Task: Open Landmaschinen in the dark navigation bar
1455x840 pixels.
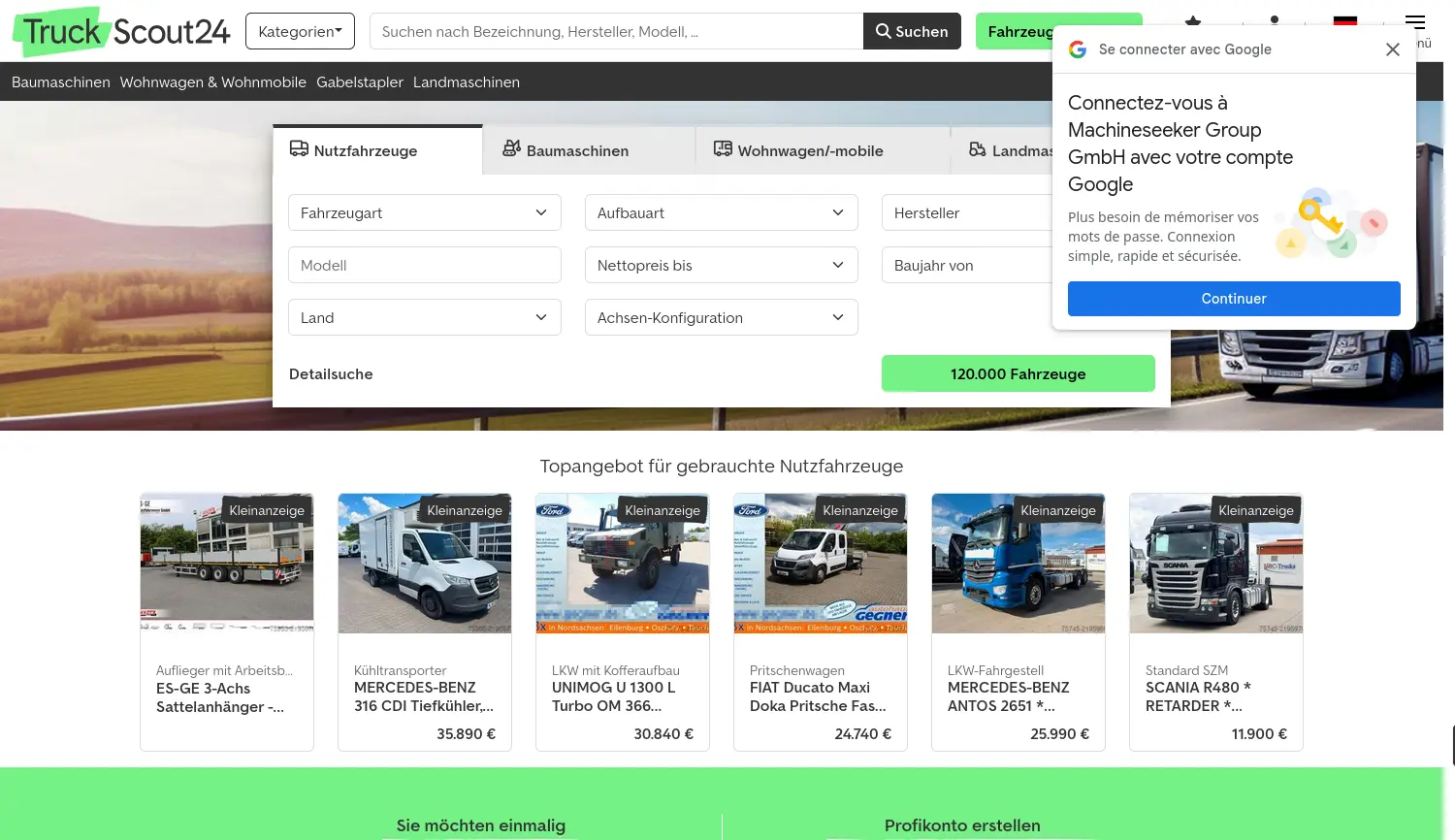Action: (x=467, y=82)
